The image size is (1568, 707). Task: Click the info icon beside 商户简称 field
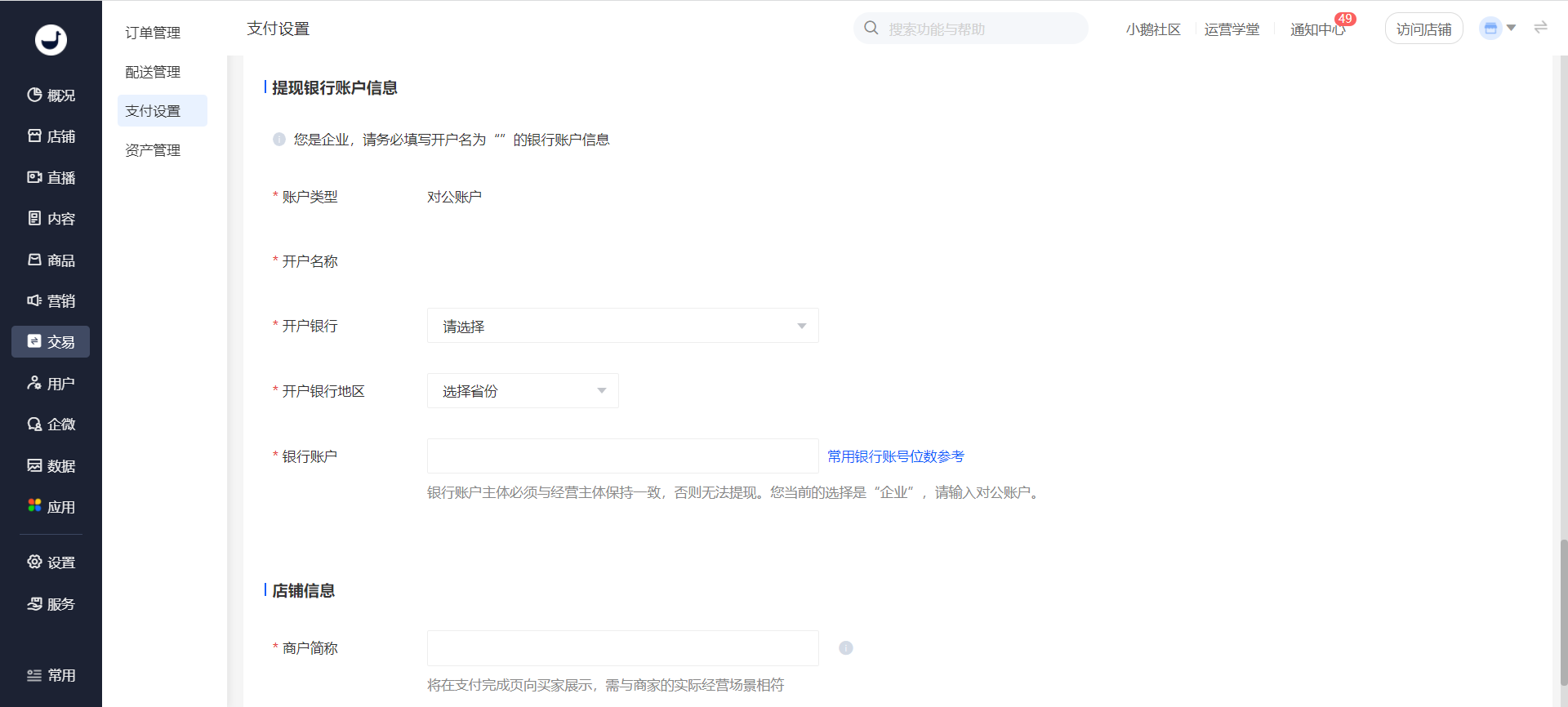tap(846, 648)
